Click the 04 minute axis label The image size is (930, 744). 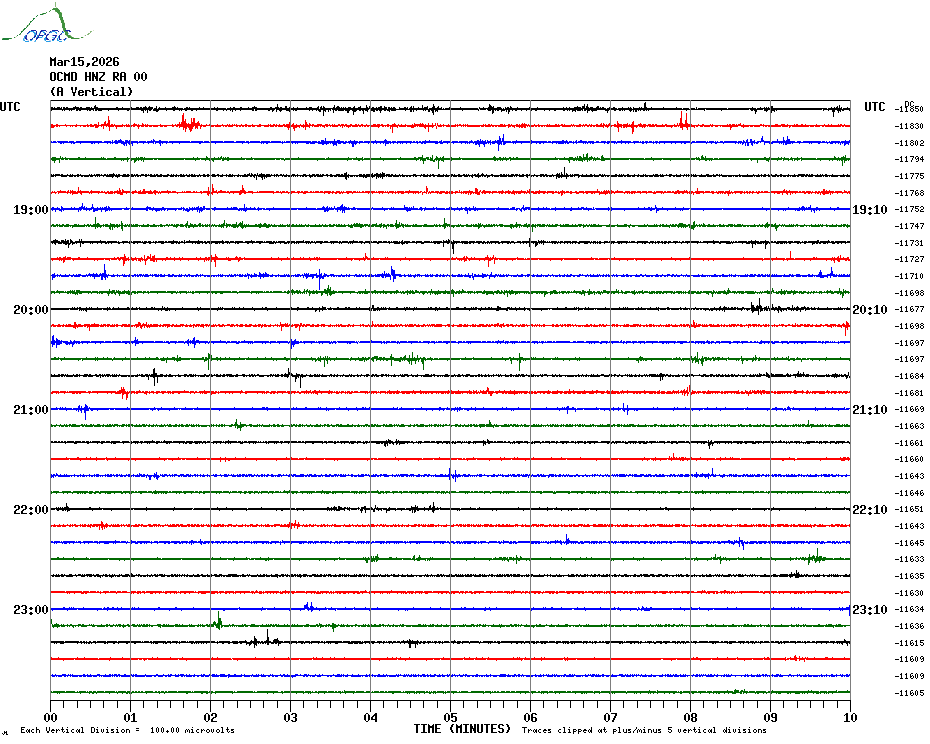(371, 717)
